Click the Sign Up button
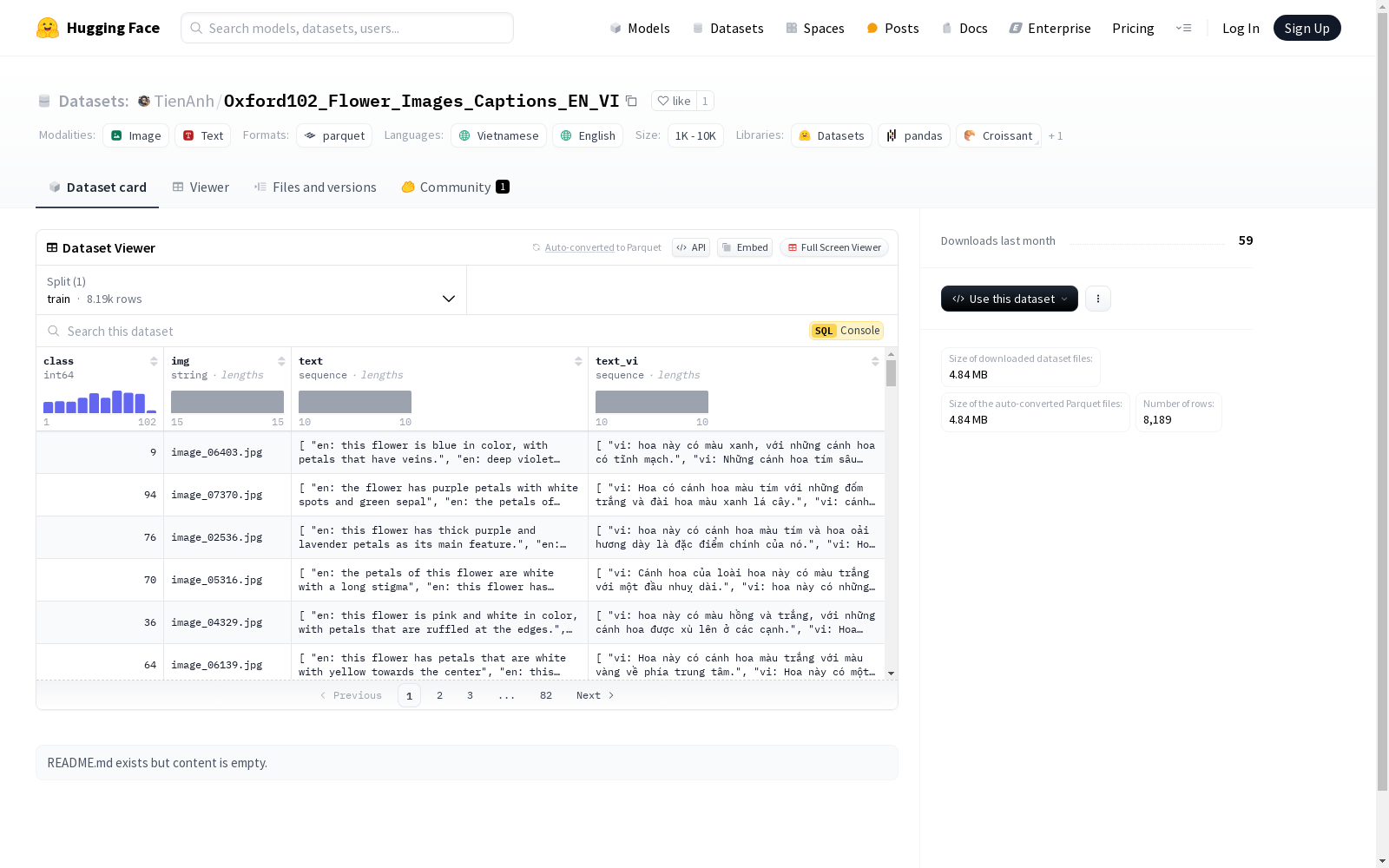The width and height of the screenshot is (1389, 868). [1307, 28]
